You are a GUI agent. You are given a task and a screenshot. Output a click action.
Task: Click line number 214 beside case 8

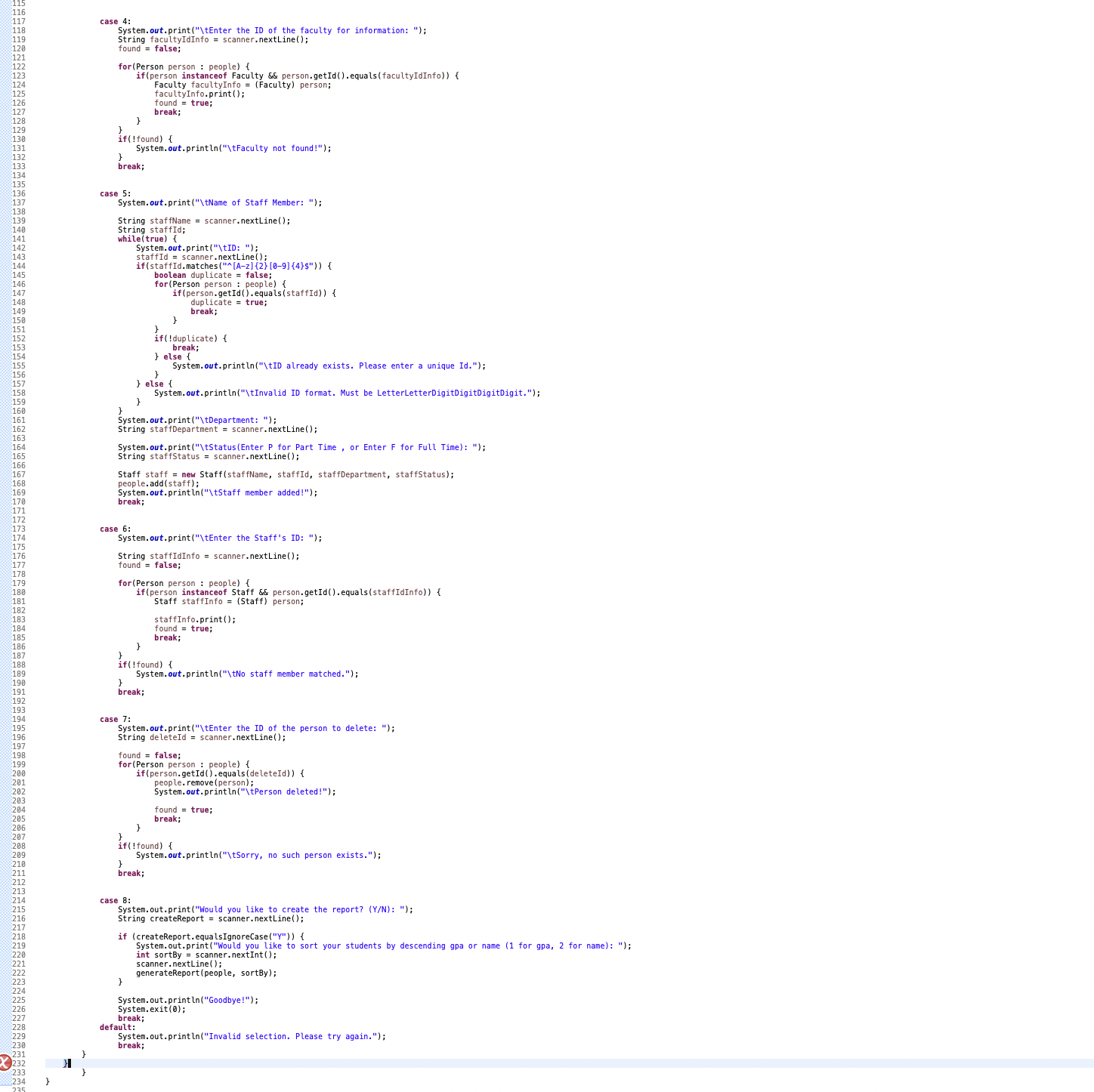tap(19, 900)
